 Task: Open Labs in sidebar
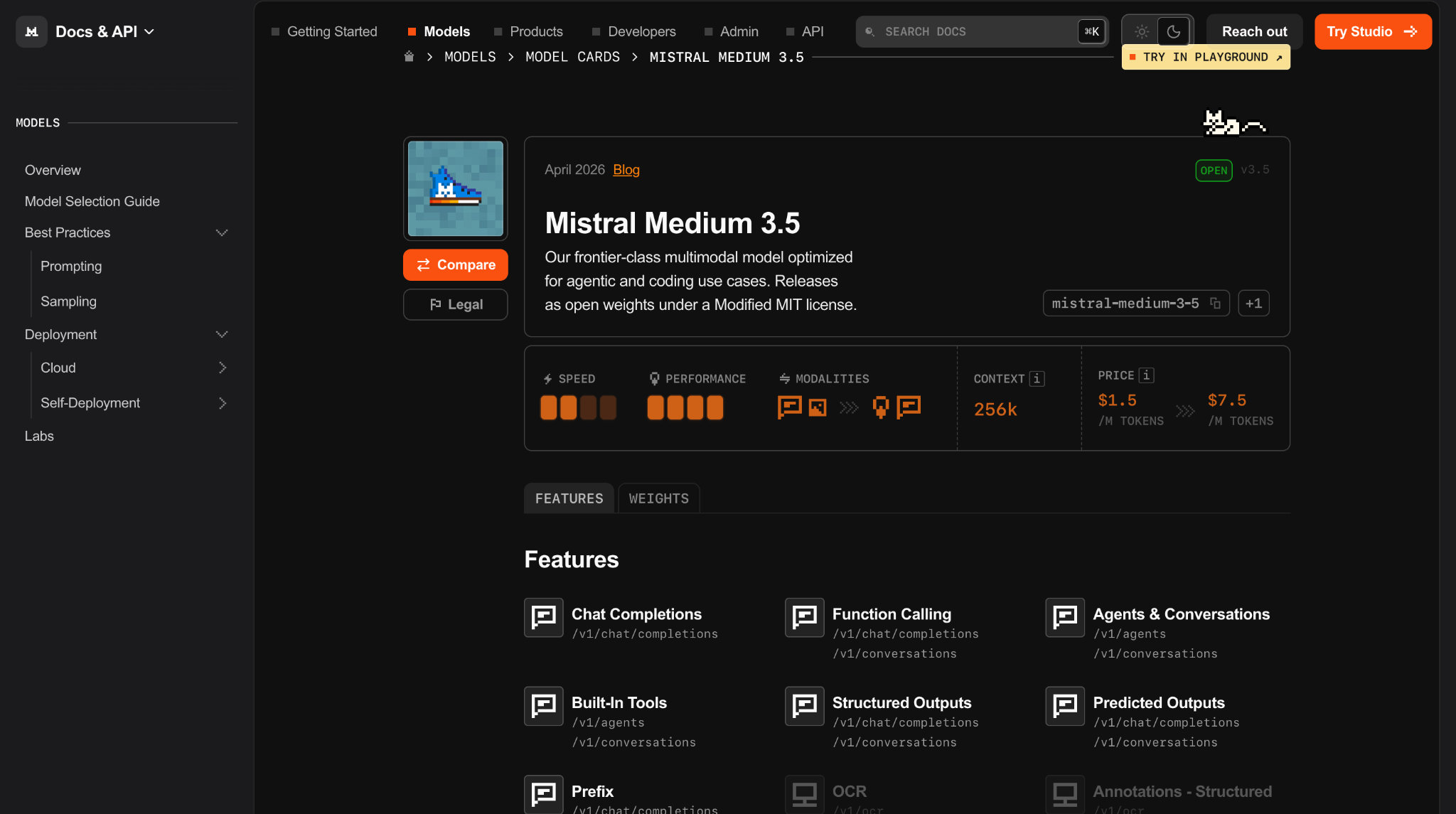(39, 437)
